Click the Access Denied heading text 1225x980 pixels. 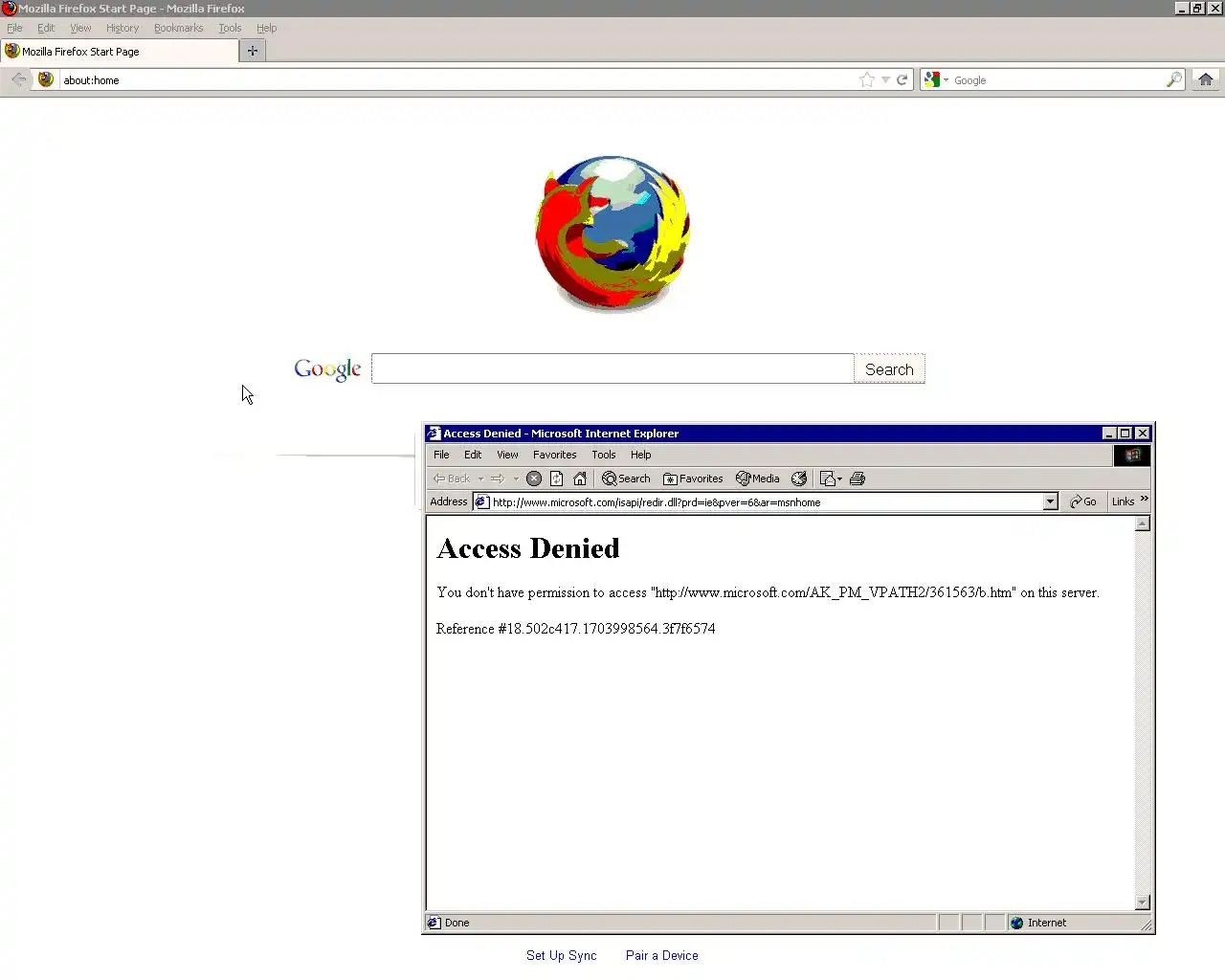click(528, 548)
